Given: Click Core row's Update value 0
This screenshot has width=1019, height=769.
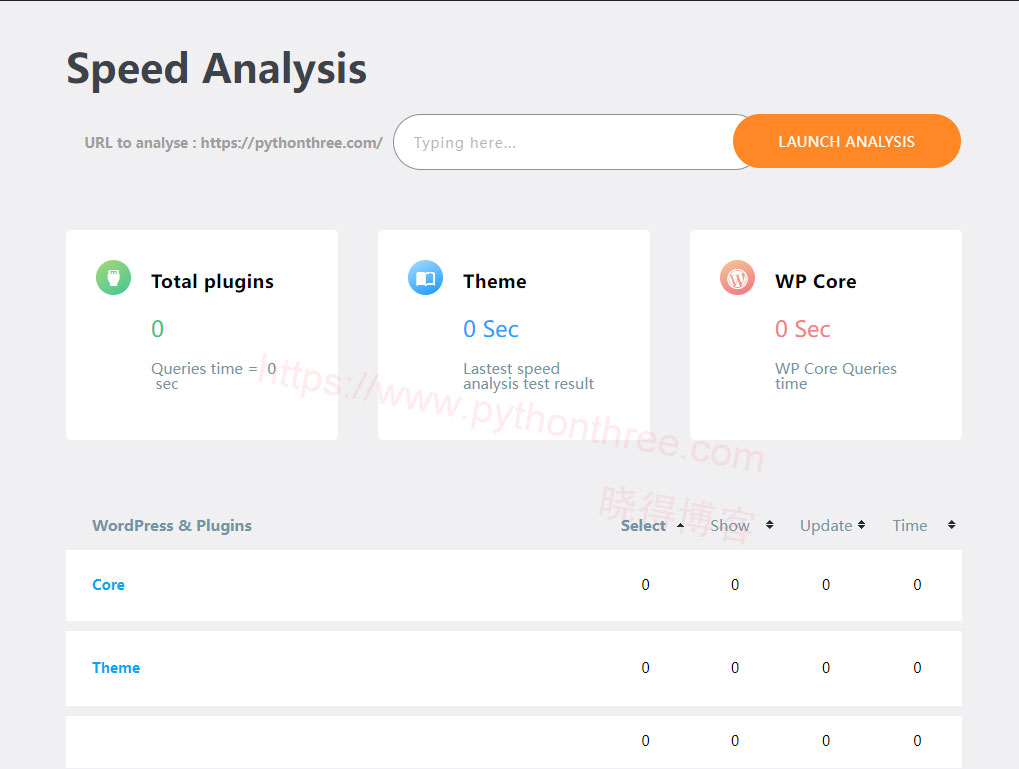Looking at the screenshot, I should pos(826,584).
